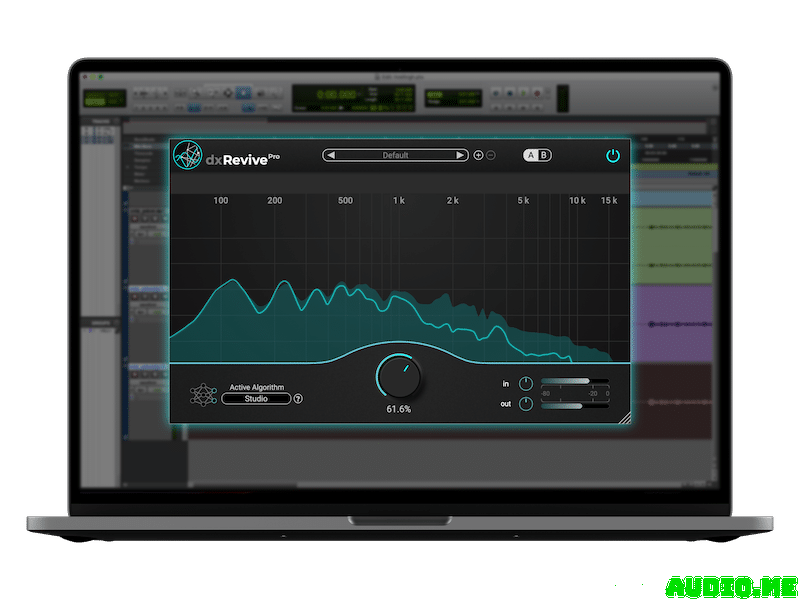The image size is (800, 600).
Task: Switch to the B comparison state
Action: 544,155
